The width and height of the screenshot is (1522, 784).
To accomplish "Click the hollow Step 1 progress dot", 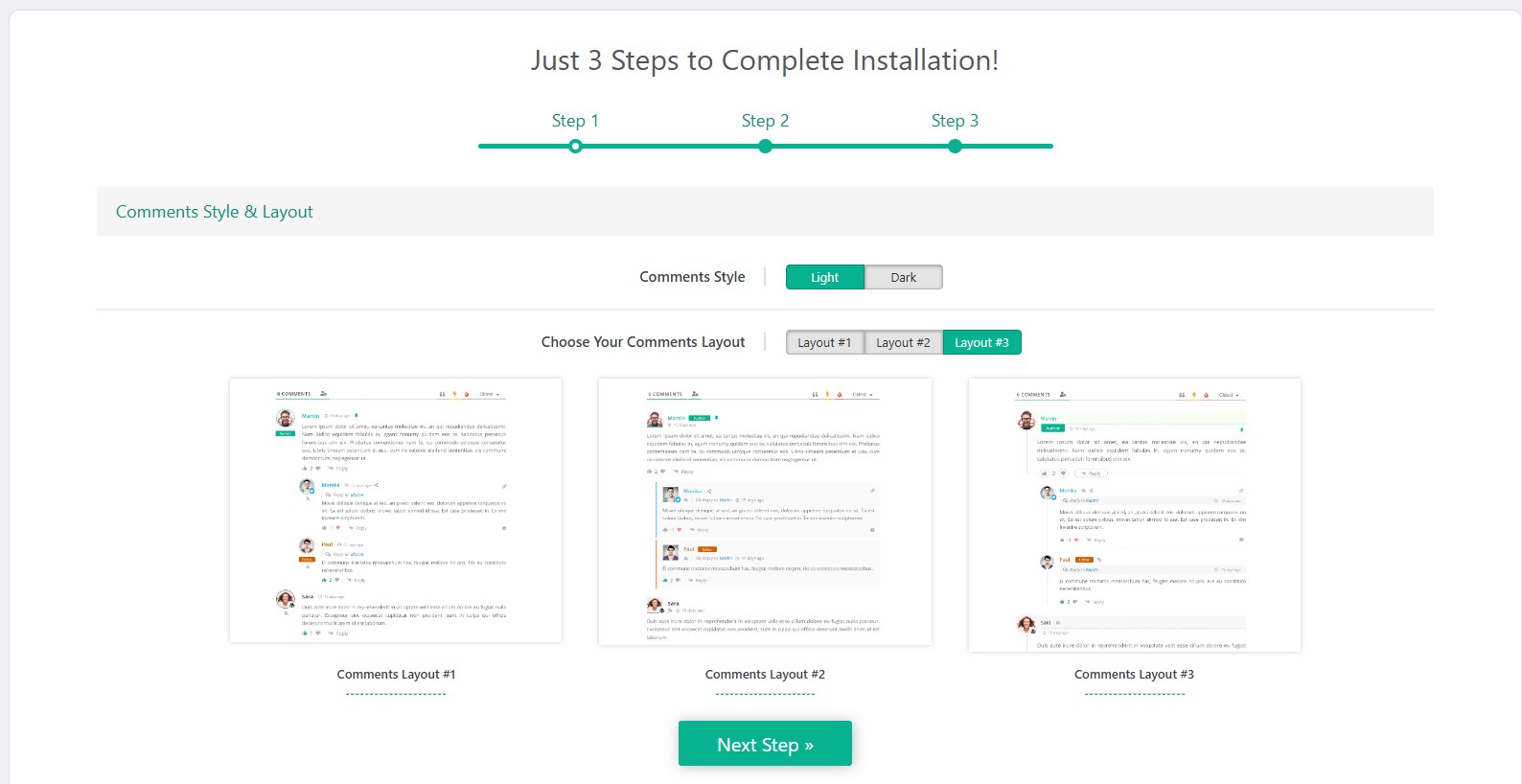I will coord(575,147).
